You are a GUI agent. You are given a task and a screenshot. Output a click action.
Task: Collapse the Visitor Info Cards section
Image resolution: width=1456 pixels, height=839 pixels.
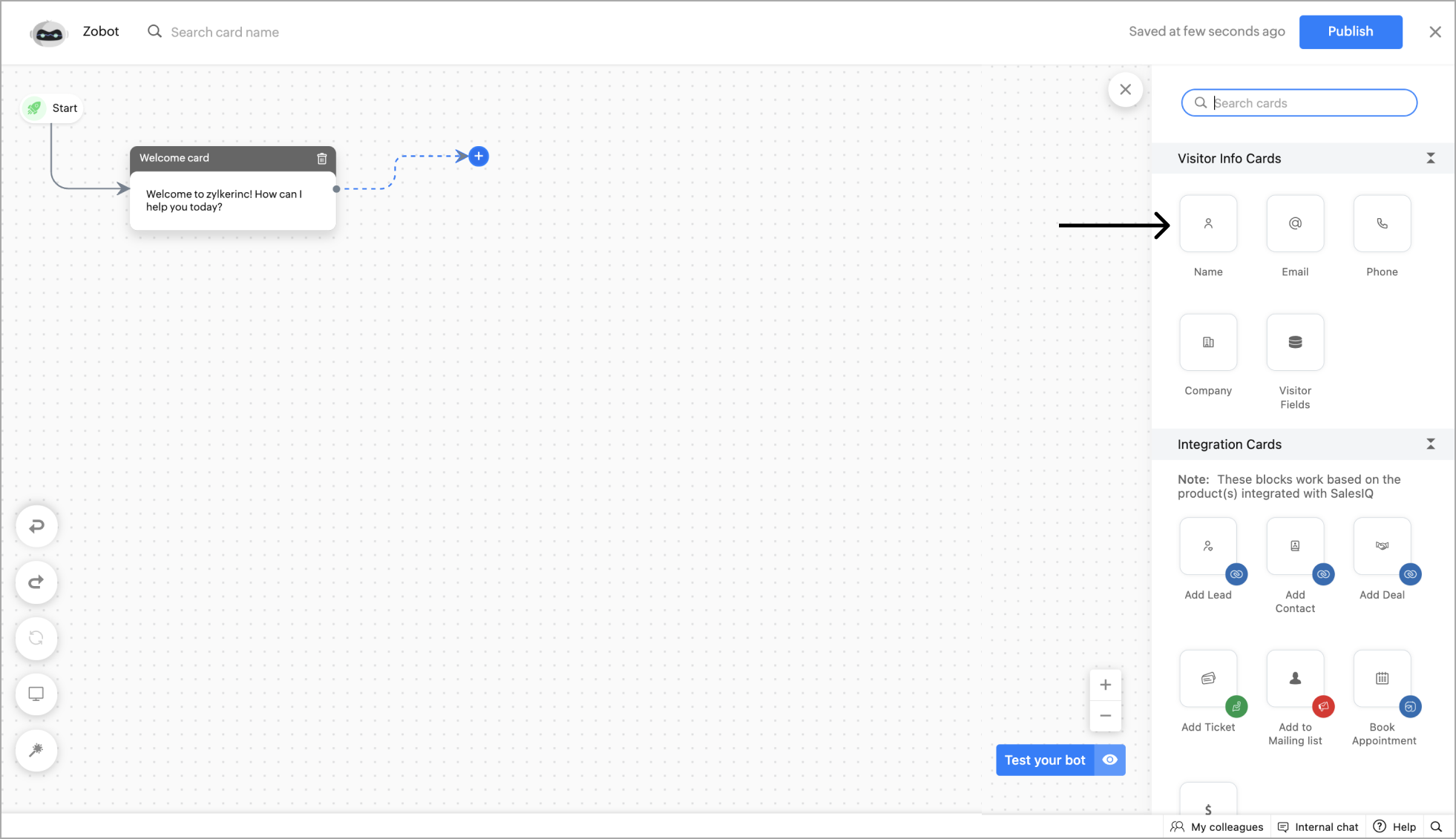pos(1430,159)
